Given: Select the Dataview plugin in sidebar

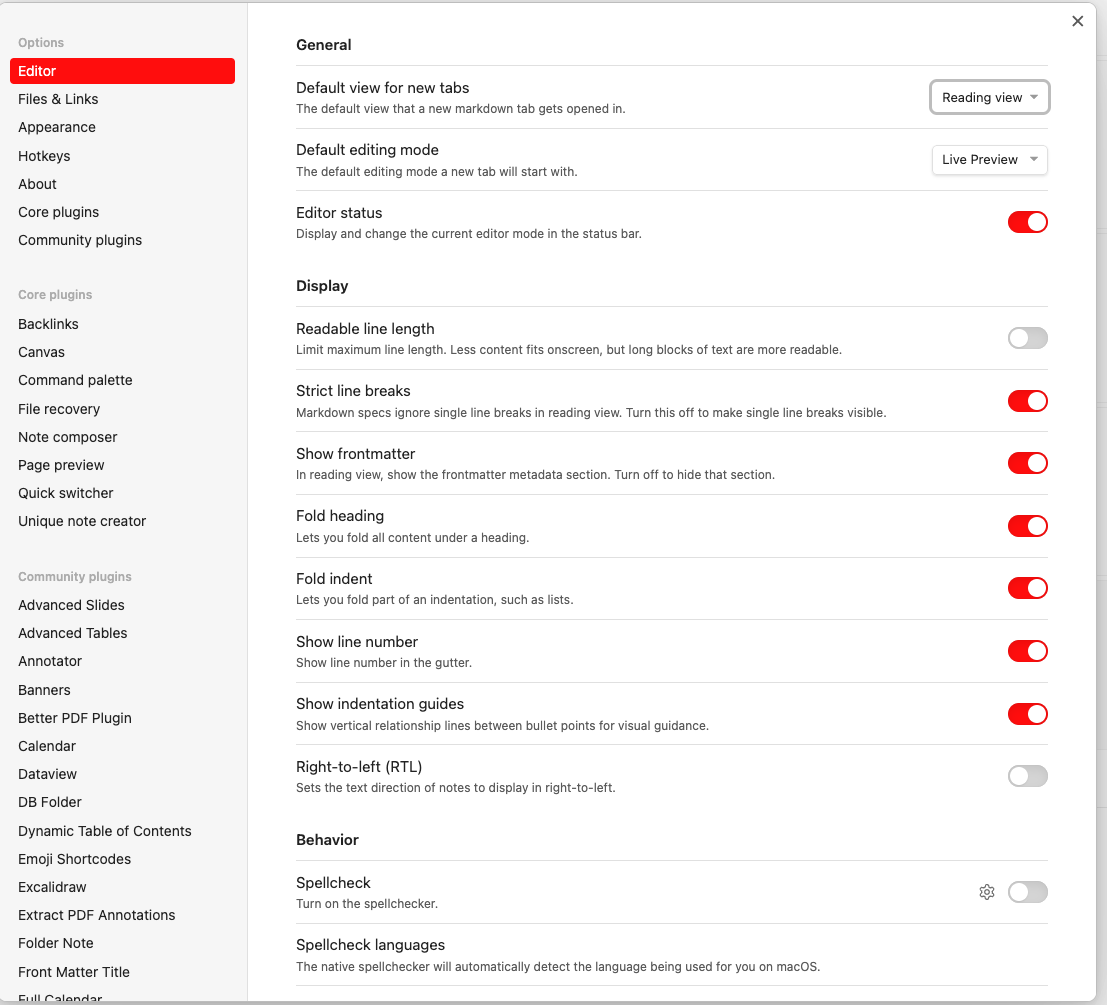Looking at the screenshot, I should click(47, 774).
